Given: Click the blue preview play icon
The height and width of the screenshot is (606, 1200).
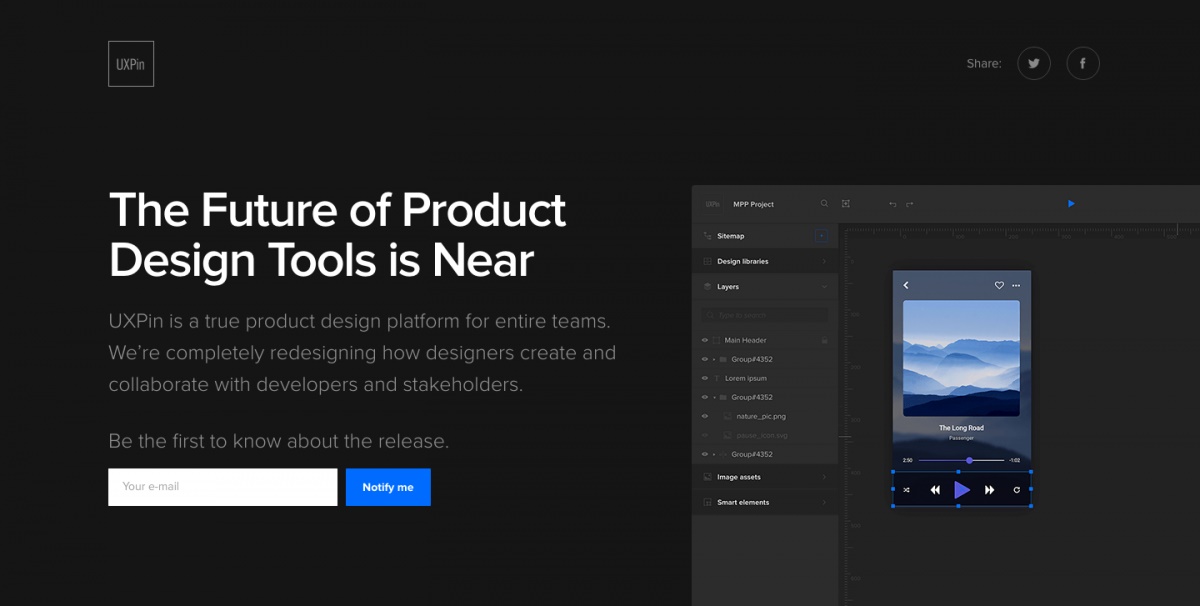Looking at the screenshot, I should [x=1071, y=203].
